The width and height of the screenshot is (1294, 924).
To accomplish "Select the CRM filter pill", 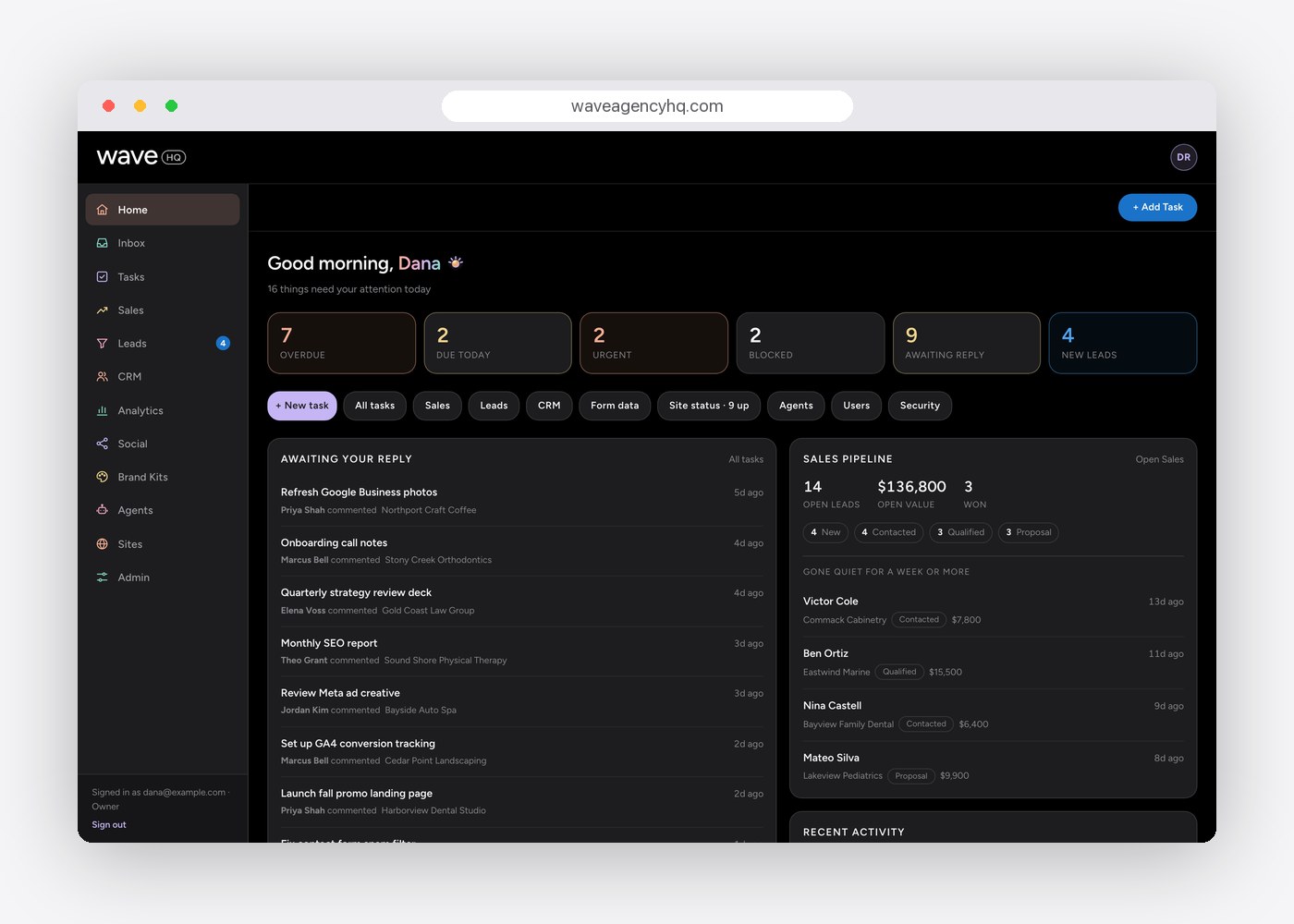I will 549,406.
